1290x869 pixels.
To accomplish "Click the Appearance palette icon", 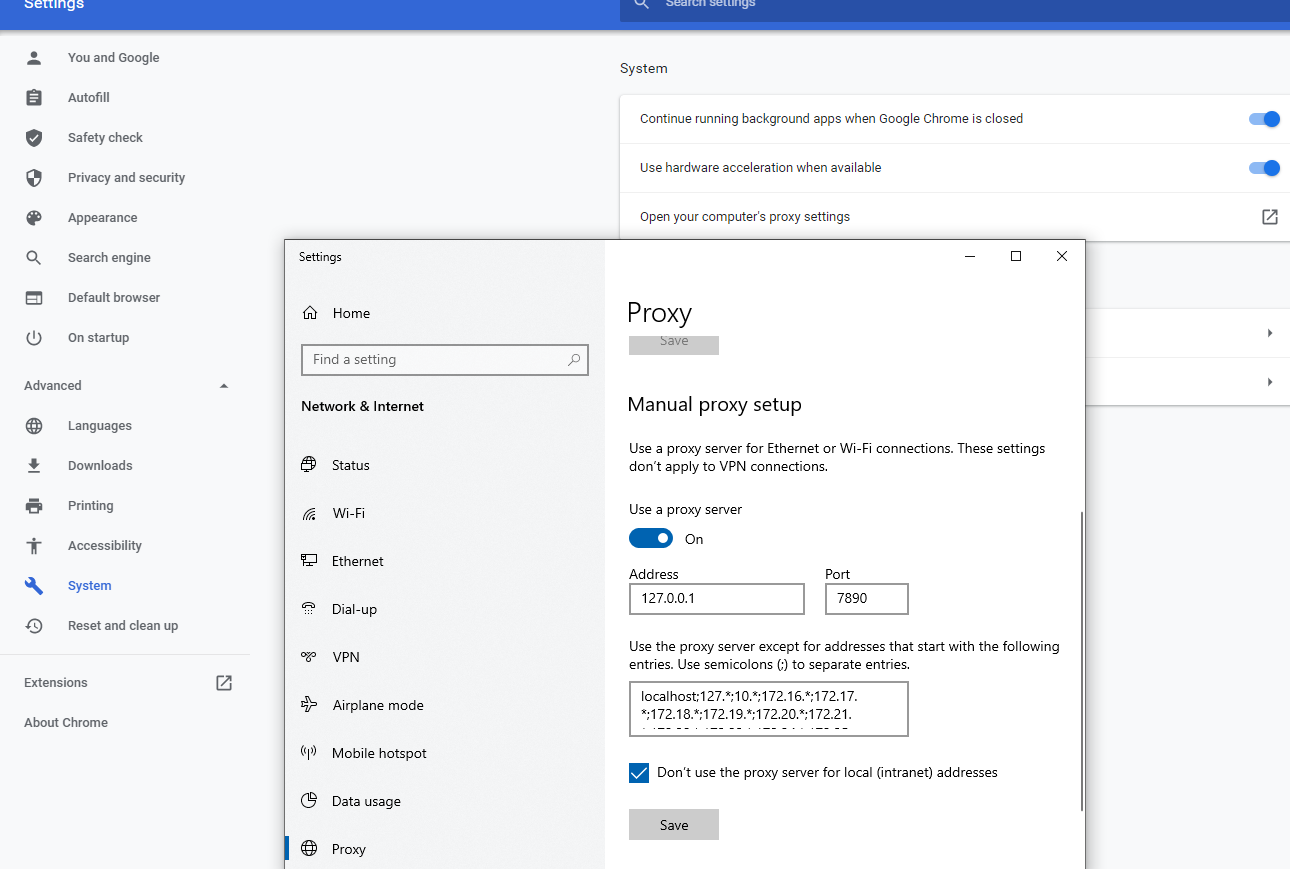I will pyautogui.click(x=34, y=218).
